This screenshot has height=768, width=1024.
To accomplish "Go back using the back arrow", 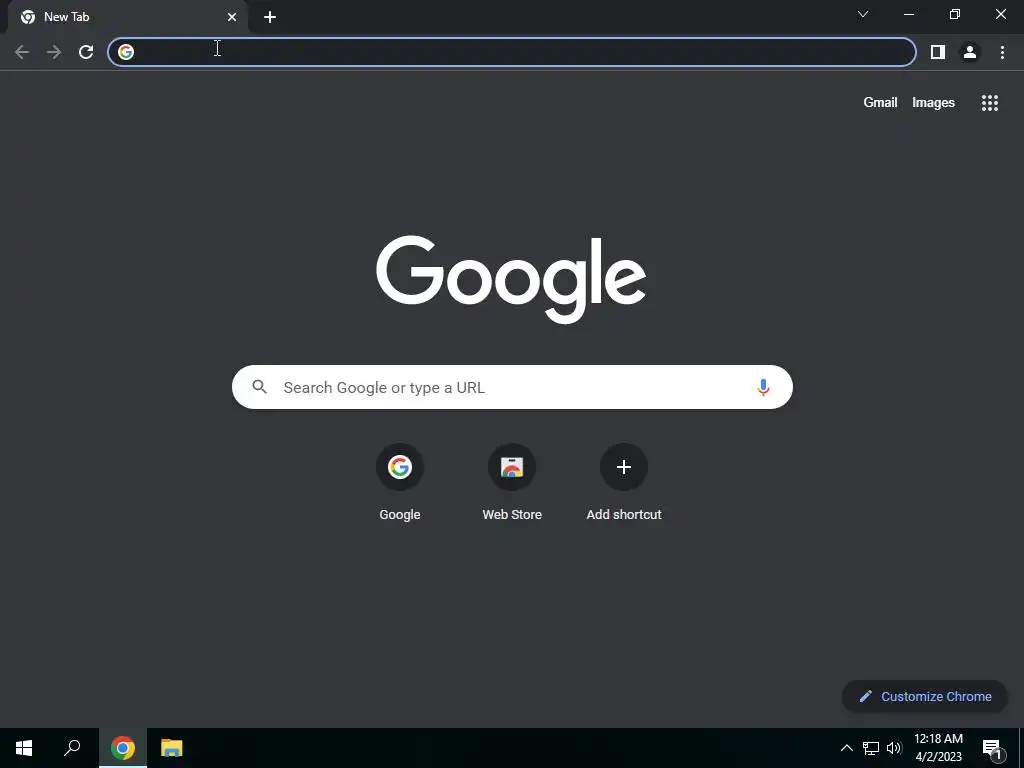I will (22, 52).
